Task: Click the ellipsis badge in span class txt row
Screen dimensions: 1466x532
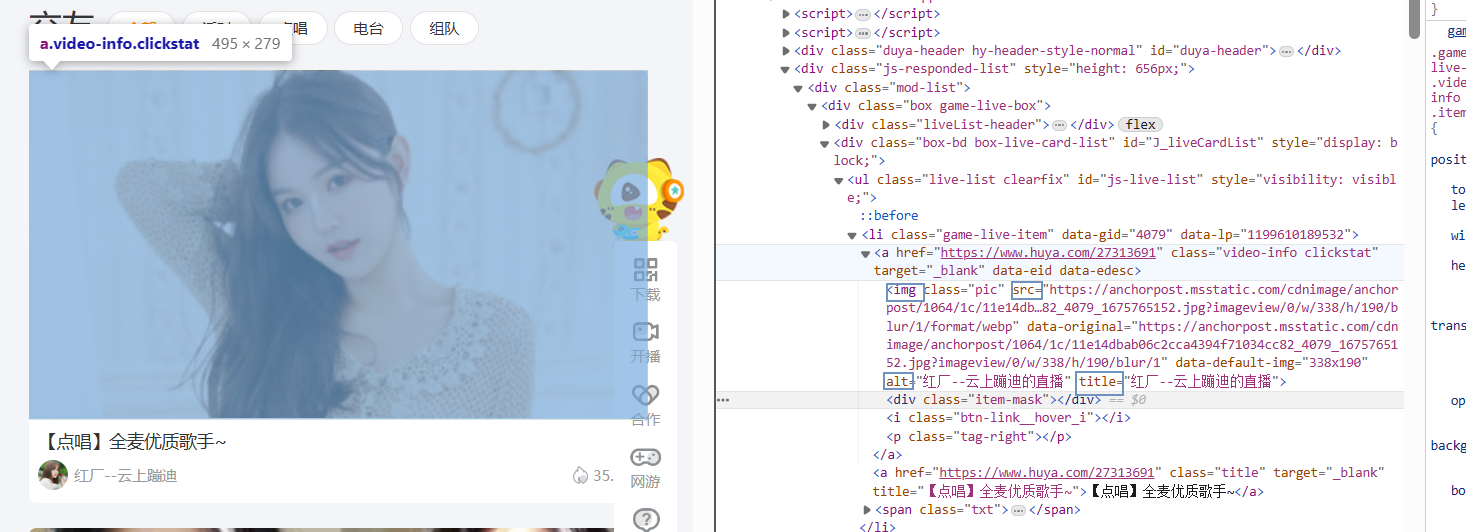Action: (1018, 510)
